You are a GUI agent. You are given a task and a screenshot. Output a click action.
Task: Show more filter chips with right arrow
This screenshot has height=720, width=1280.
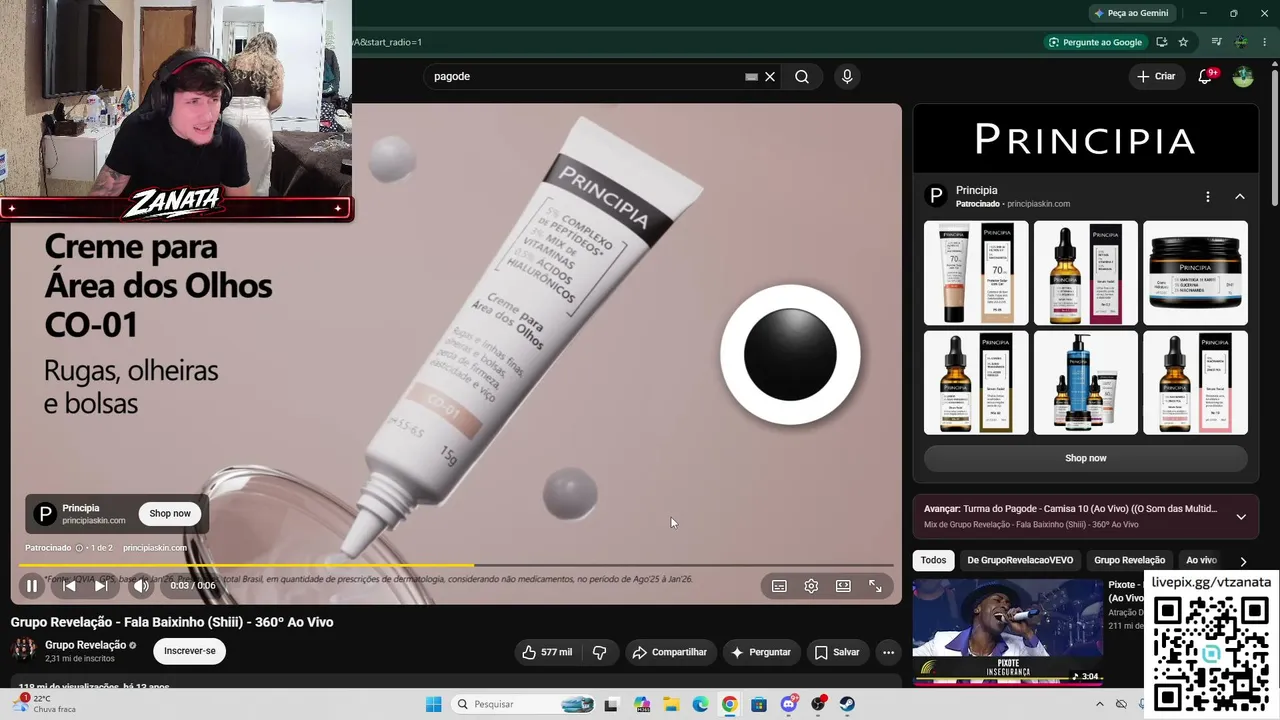[1243, 561]
